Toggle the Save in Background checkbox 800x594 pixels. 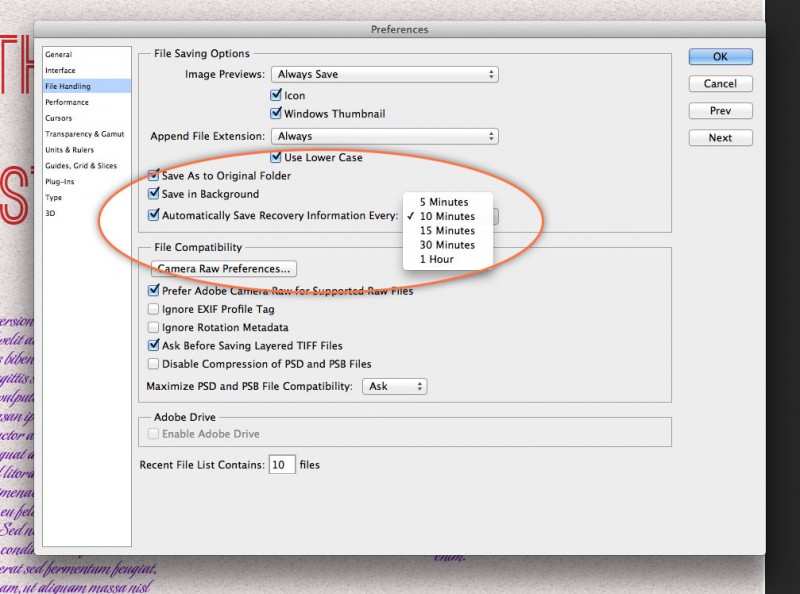click(x=154, y=194)
